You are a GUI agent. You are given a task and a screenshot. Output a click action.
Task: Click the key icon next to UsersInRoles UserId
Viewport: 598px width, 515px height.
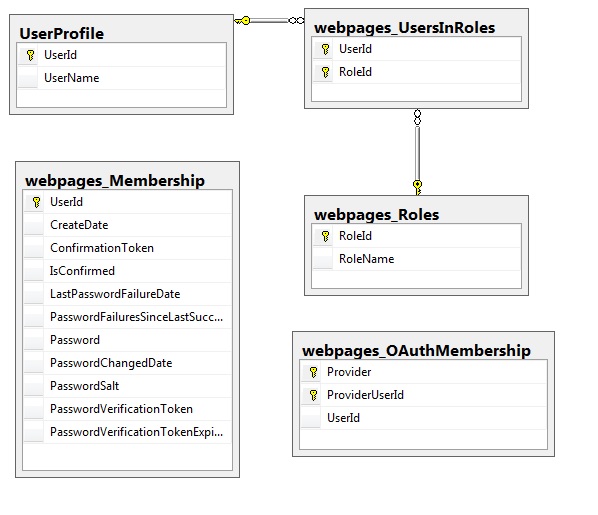(x=325, y=49)
